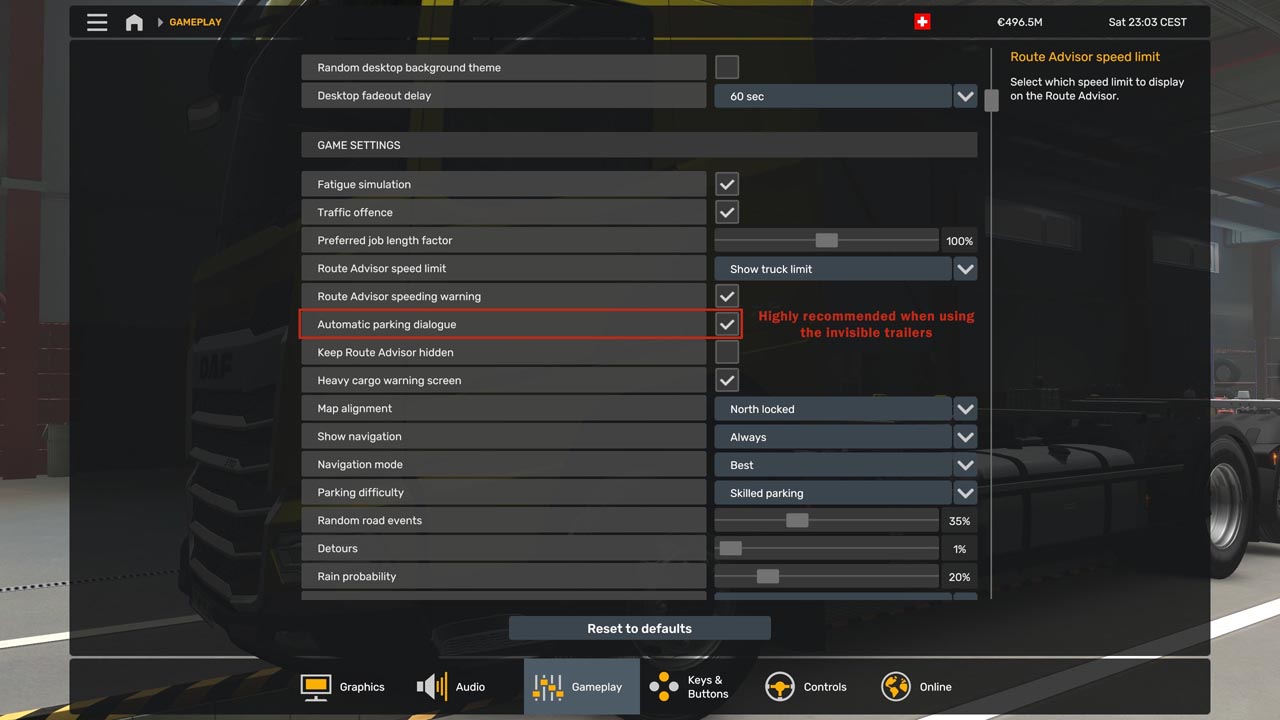1280x720 pixels.
Task: Toggle Automatic parking dialogue checkbox
Action: point(727,324)
